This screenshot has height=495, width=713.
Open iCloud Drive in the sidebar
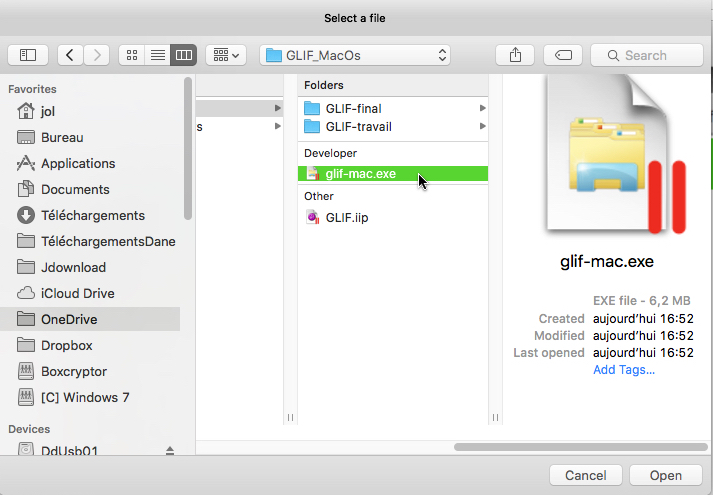[77, 293]
